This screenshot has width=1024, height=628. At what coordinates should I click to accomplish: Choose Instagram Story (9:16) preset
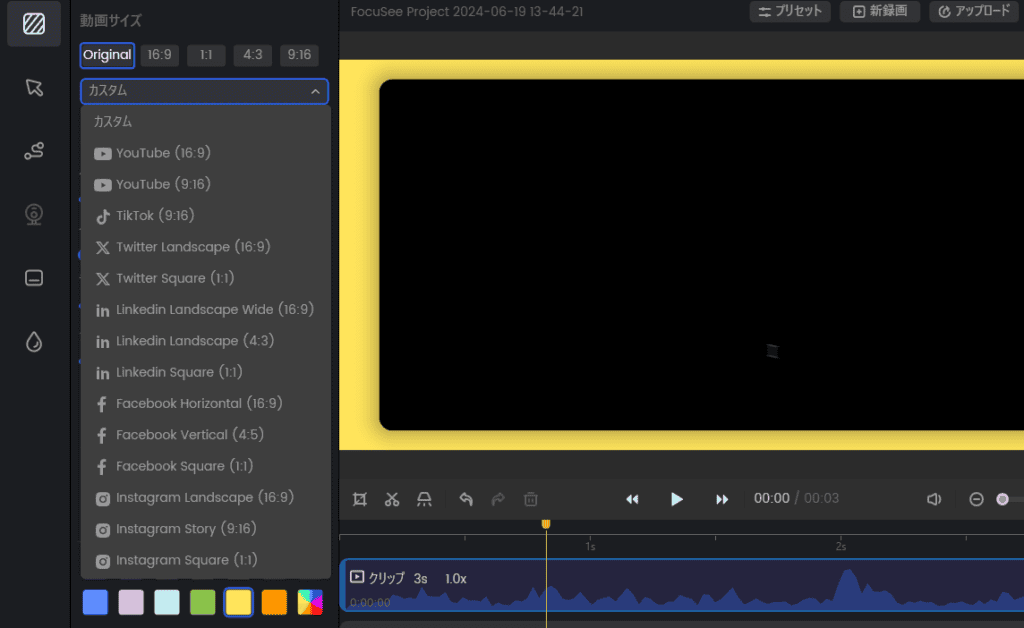pos(206,529)
